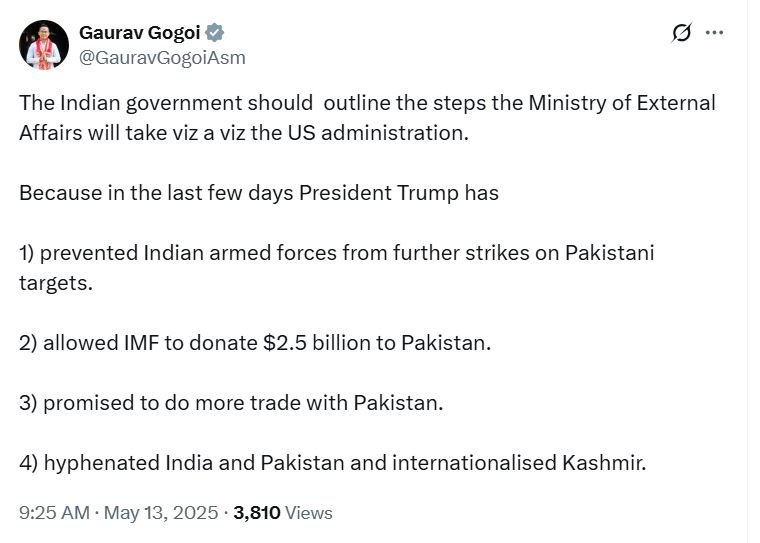Open Gaurav Gogoi's profile picture
Image resolution: width=760 pixels, height=543 pixels.
tap(44, 45)
